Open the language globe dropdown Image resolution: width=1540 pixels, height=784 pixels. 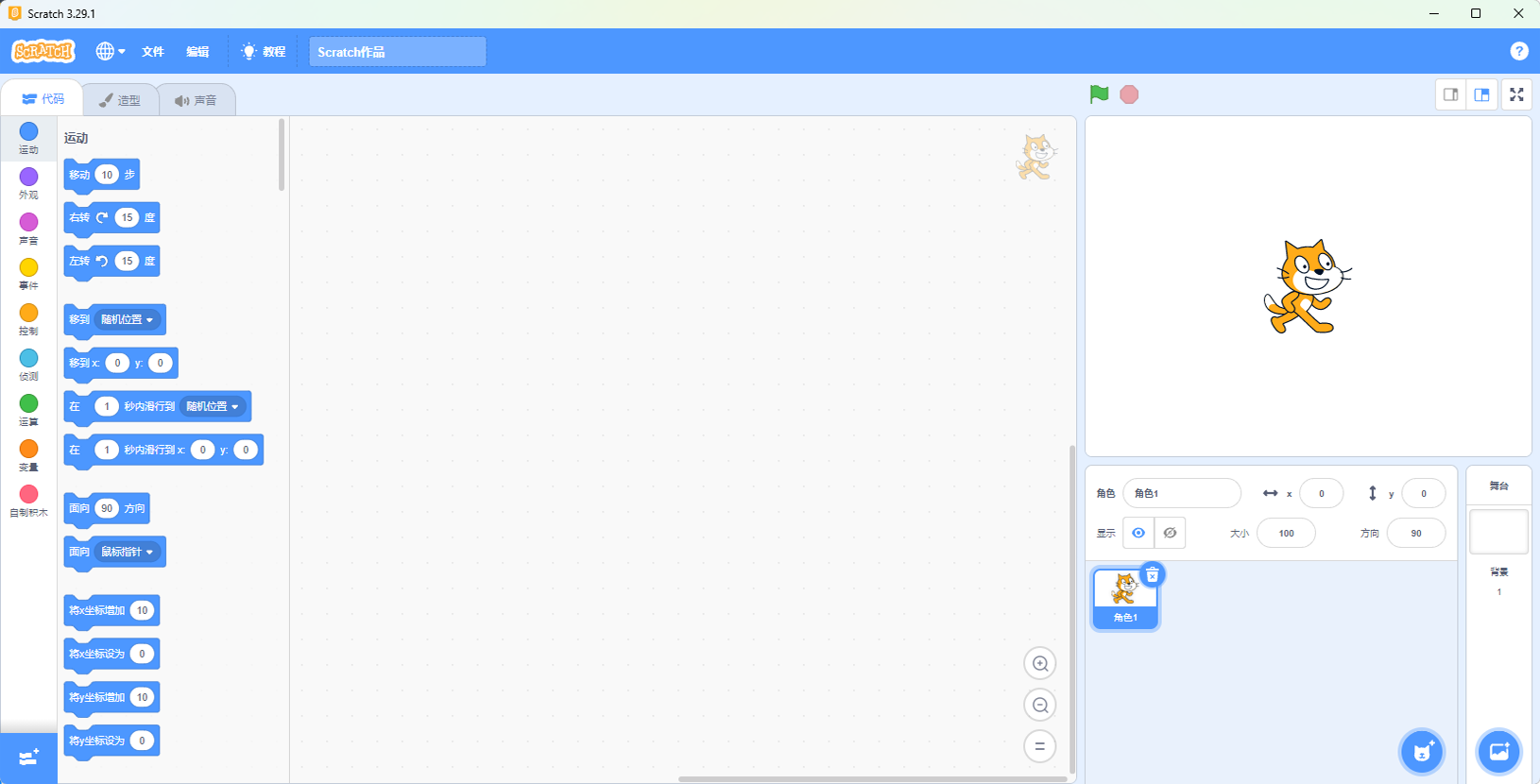[110, 51]
